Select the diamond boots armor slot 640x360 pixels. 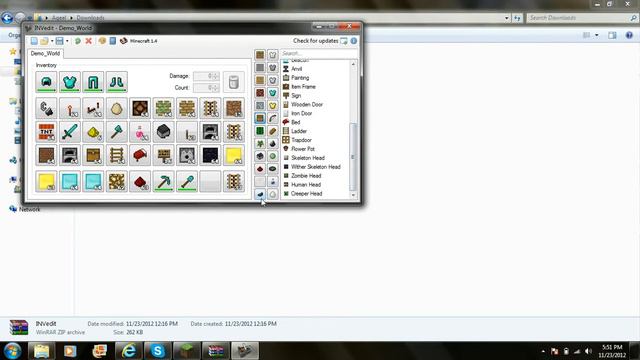point(117,82)
